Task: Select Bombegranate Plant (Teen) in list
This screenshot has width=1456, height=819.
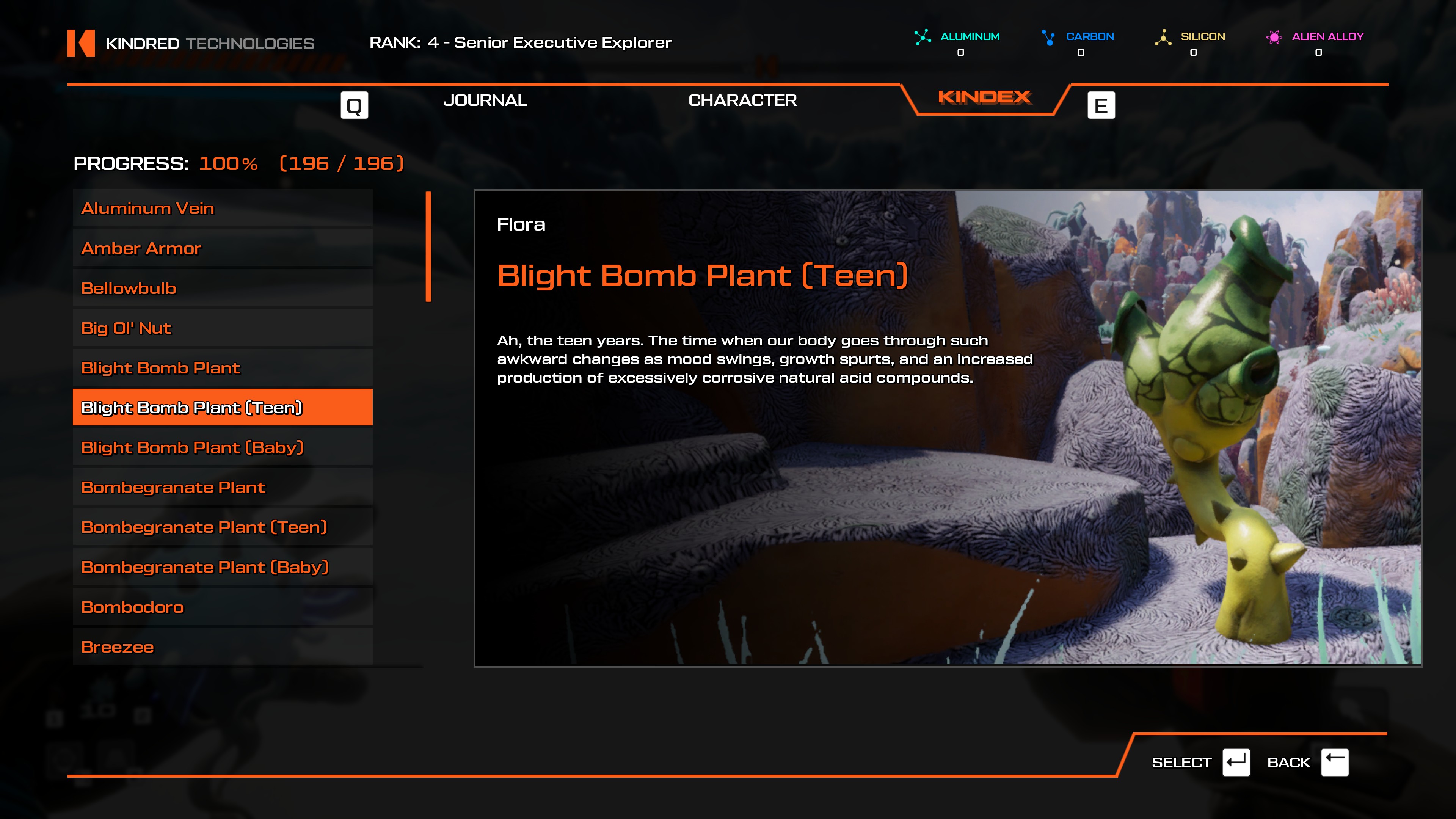Action: [222, 527]
